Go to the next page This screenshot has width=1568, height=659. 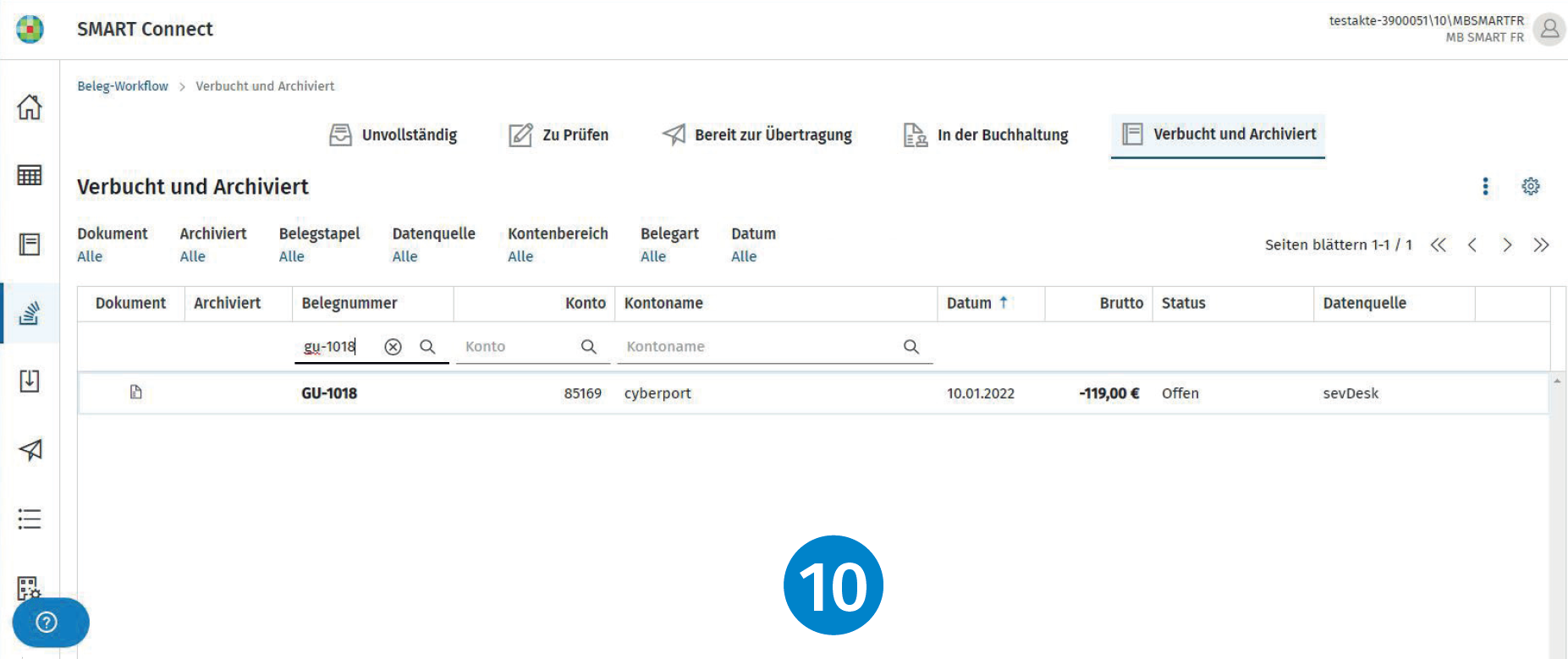(1507, 244)
